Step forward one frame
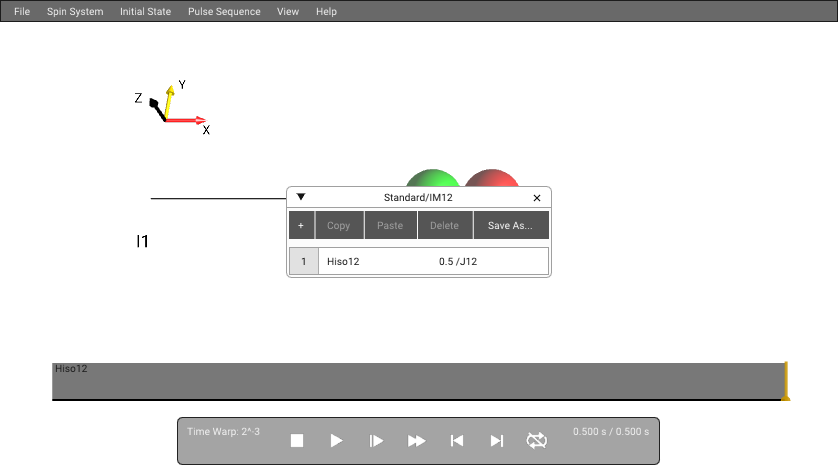The width and height of the screenshot is (838, 465). [376, 441]
